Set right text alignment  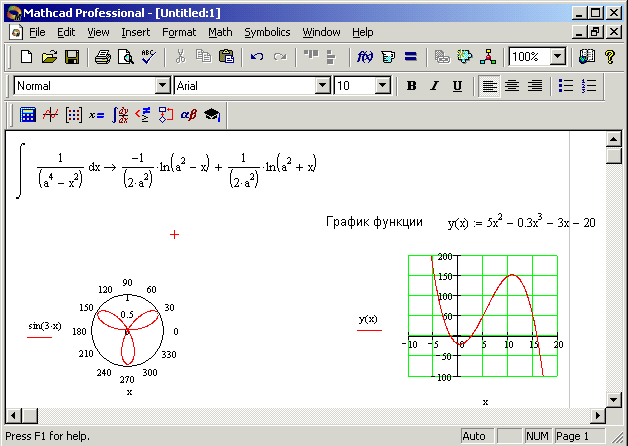coord(535,86)
